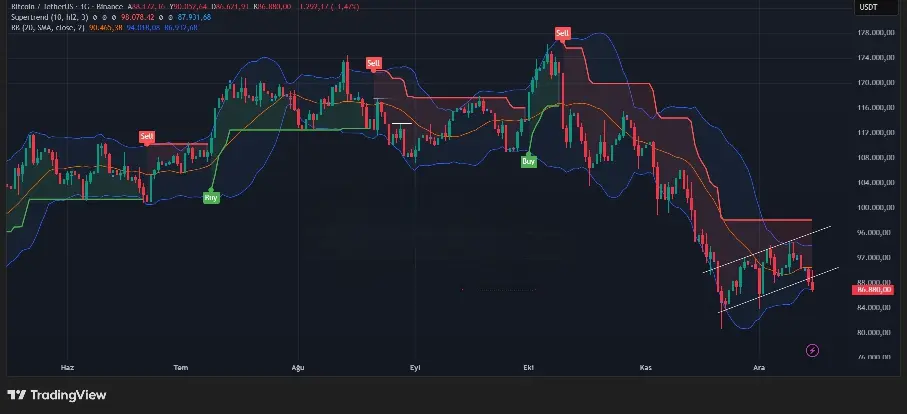Click the October Sell signal label
The image size is (907, 414).
tap(562, 34)
